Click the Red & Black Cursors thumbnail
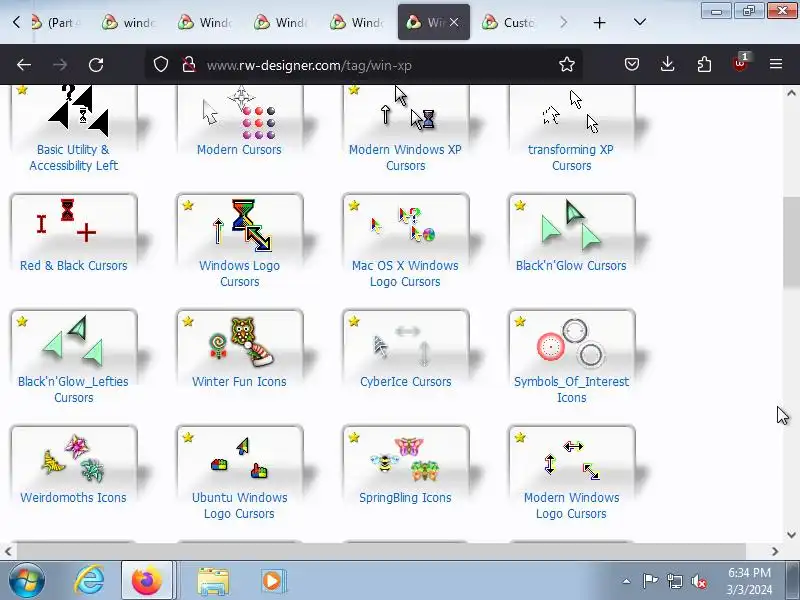800x600 pixels. [x=74, y=224]
